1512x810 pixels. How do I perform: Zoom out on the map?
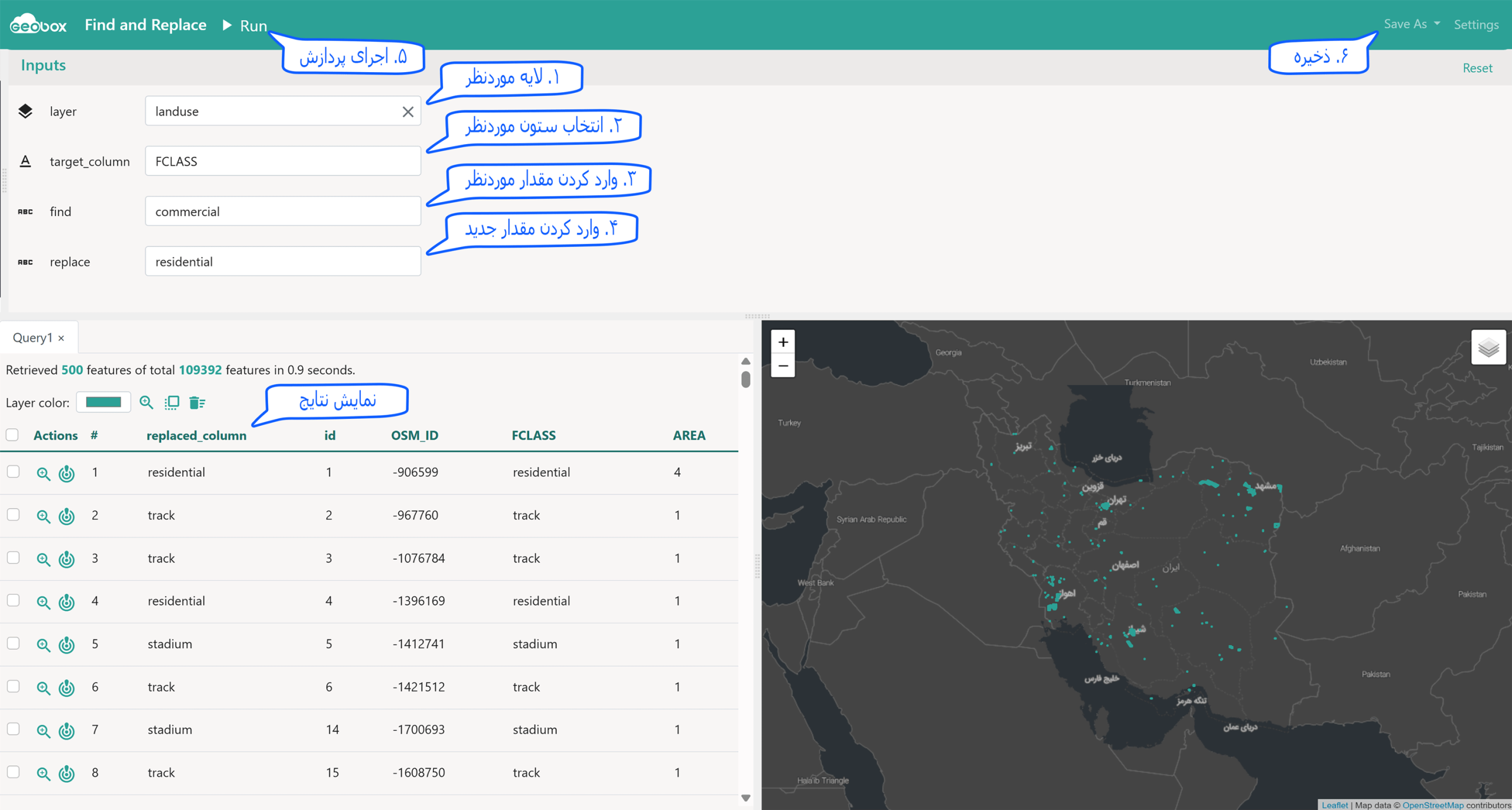[x=783, y=366]
